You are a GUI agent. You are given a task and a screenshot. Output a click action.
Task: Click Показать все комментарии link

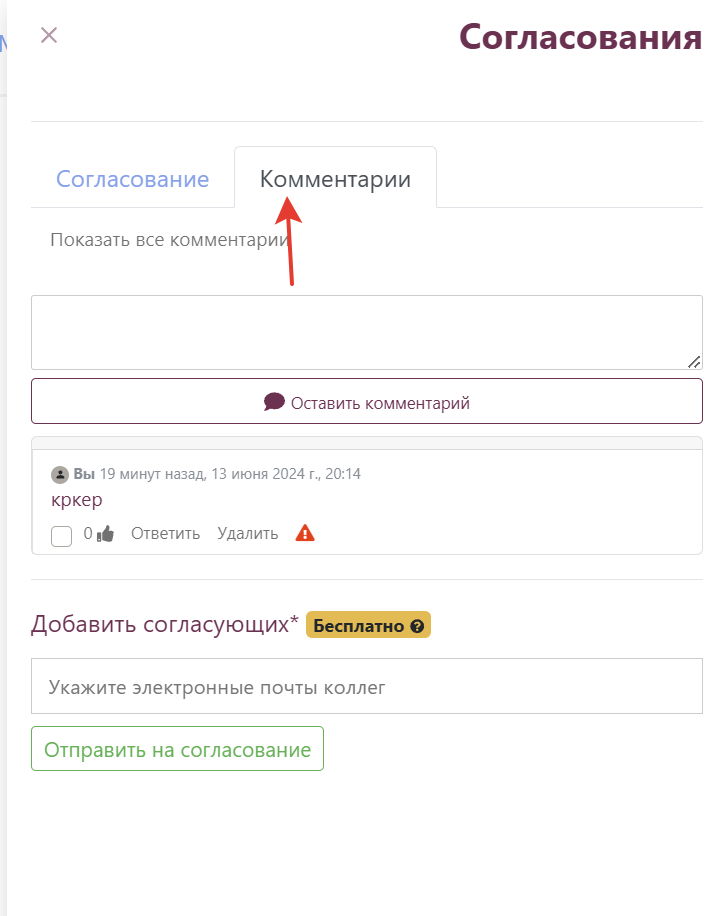169,240
